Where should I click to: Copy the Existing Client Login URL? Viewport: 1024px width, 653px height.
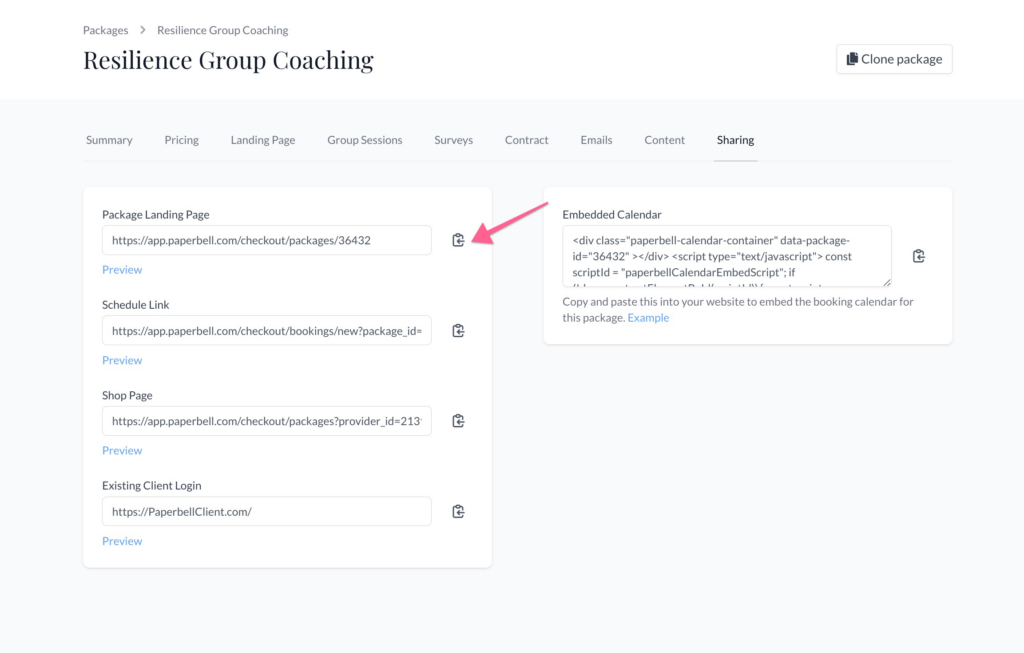pyautogui.click(x=458, y=511)
